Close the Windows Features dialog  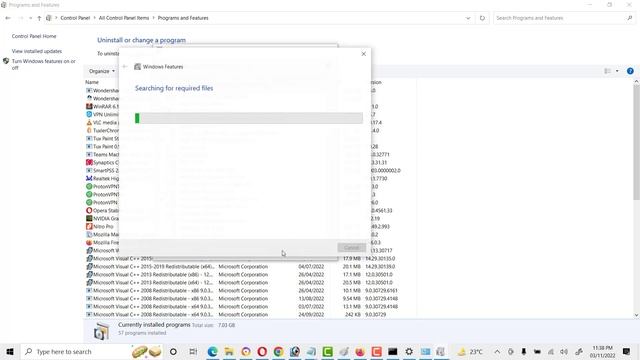(x=364, y=54)
